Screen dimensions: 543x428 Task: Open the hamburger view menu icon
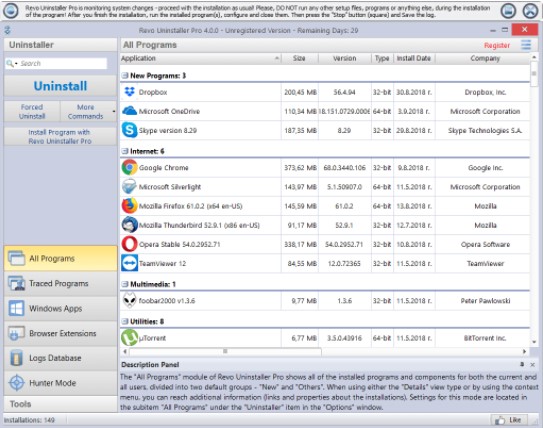point(526,45)
